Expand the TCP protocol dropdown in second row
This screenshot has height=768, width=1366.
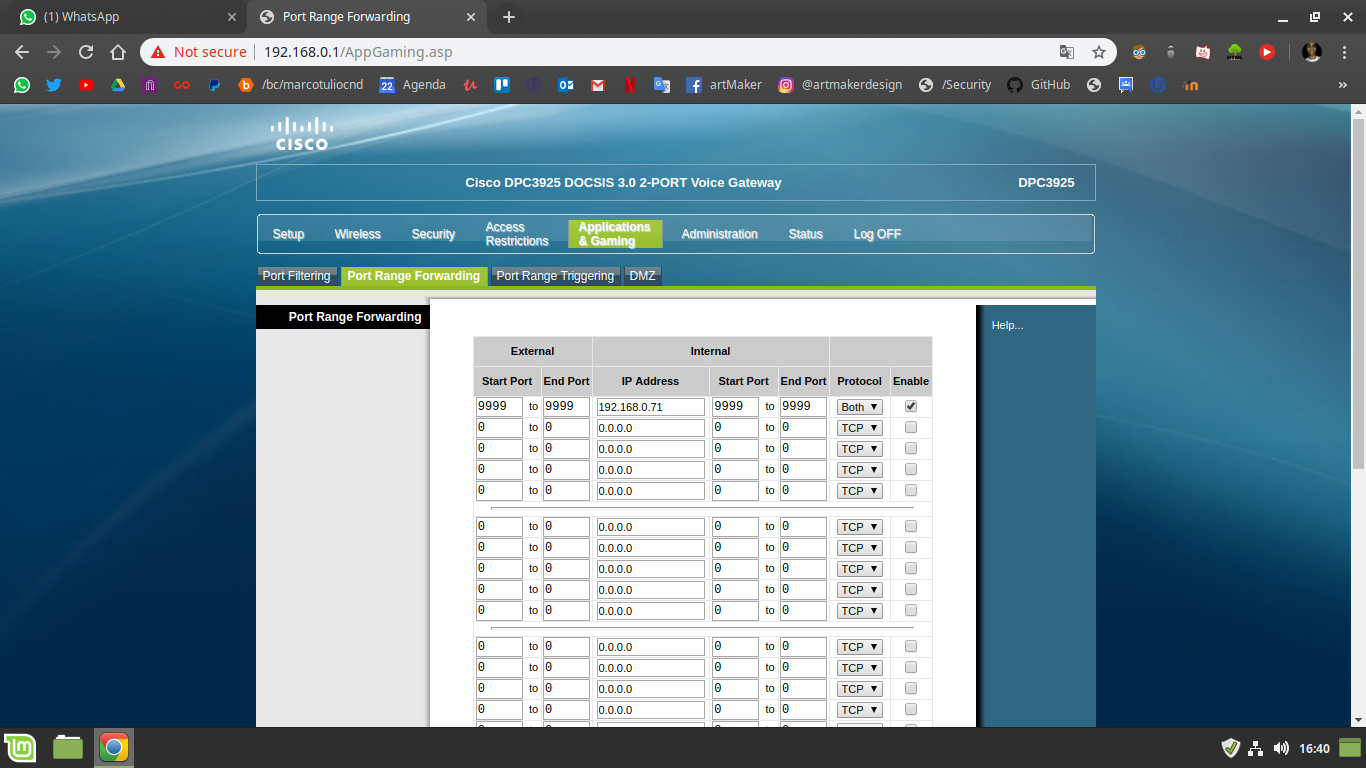859,428
